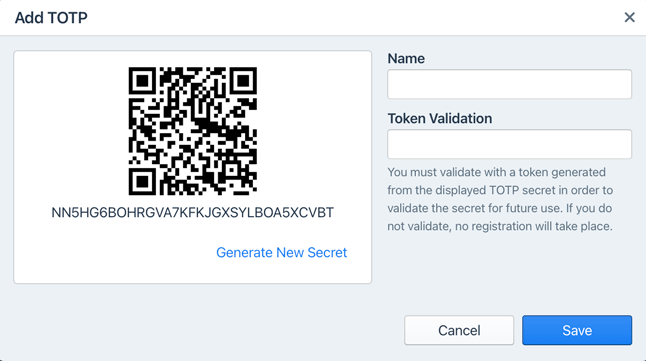The image size is (646, 361).
Task: Click the QR code's top-right finder square
Action: (x=243, y=81)
